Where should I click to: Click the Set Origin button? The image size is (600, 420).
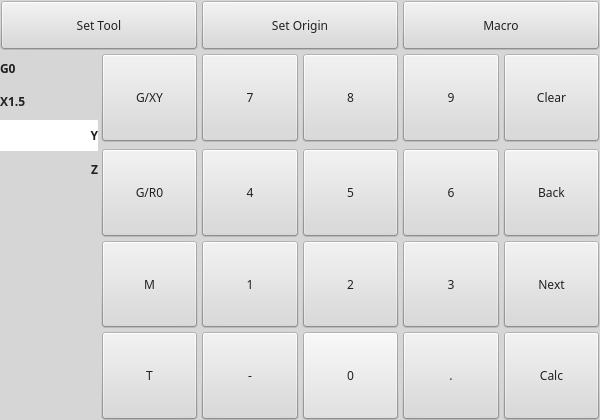(300, 25)
